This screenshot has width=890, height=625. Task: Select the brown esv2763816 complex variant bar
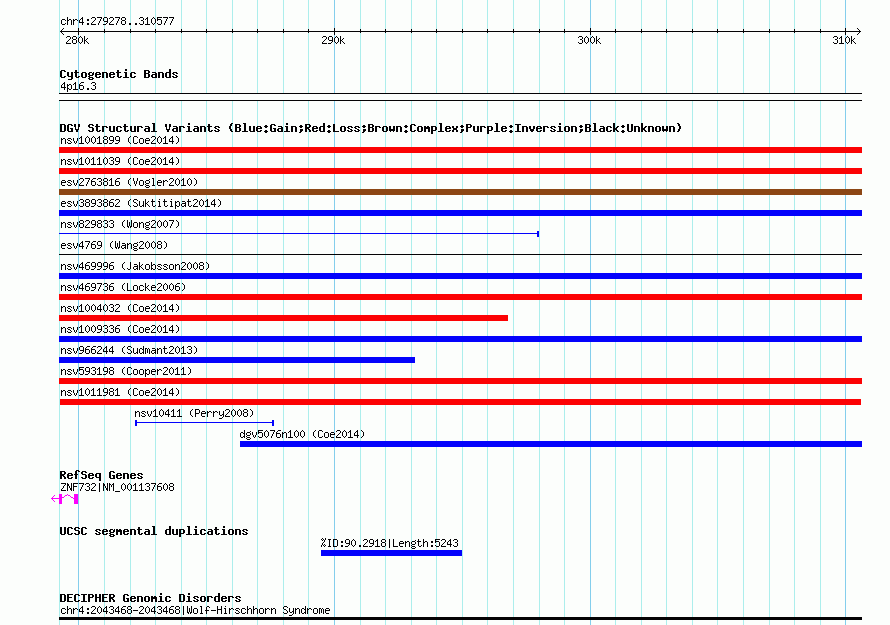click(x=460, y=192)
